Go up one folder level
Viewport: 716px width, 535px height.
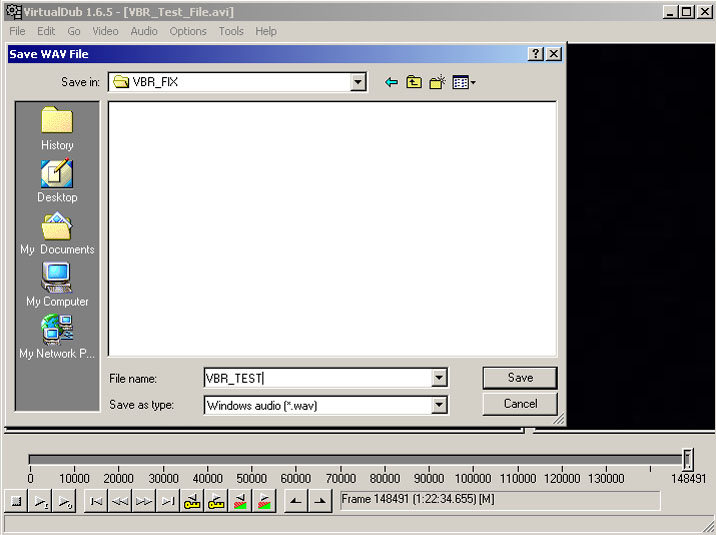pyautogui.click(x=414, y=82)
